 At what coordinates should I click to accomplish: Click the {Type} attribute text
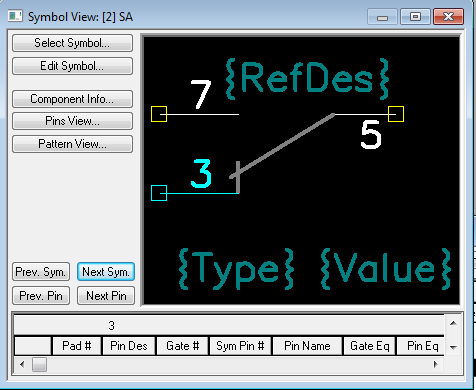coord(236,269)
